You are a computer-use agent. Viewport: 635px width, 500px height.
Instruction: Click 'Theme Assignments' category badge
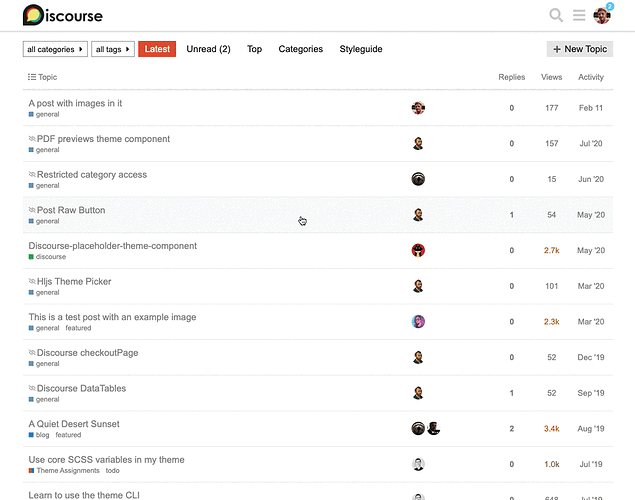[x=64, y=470]
